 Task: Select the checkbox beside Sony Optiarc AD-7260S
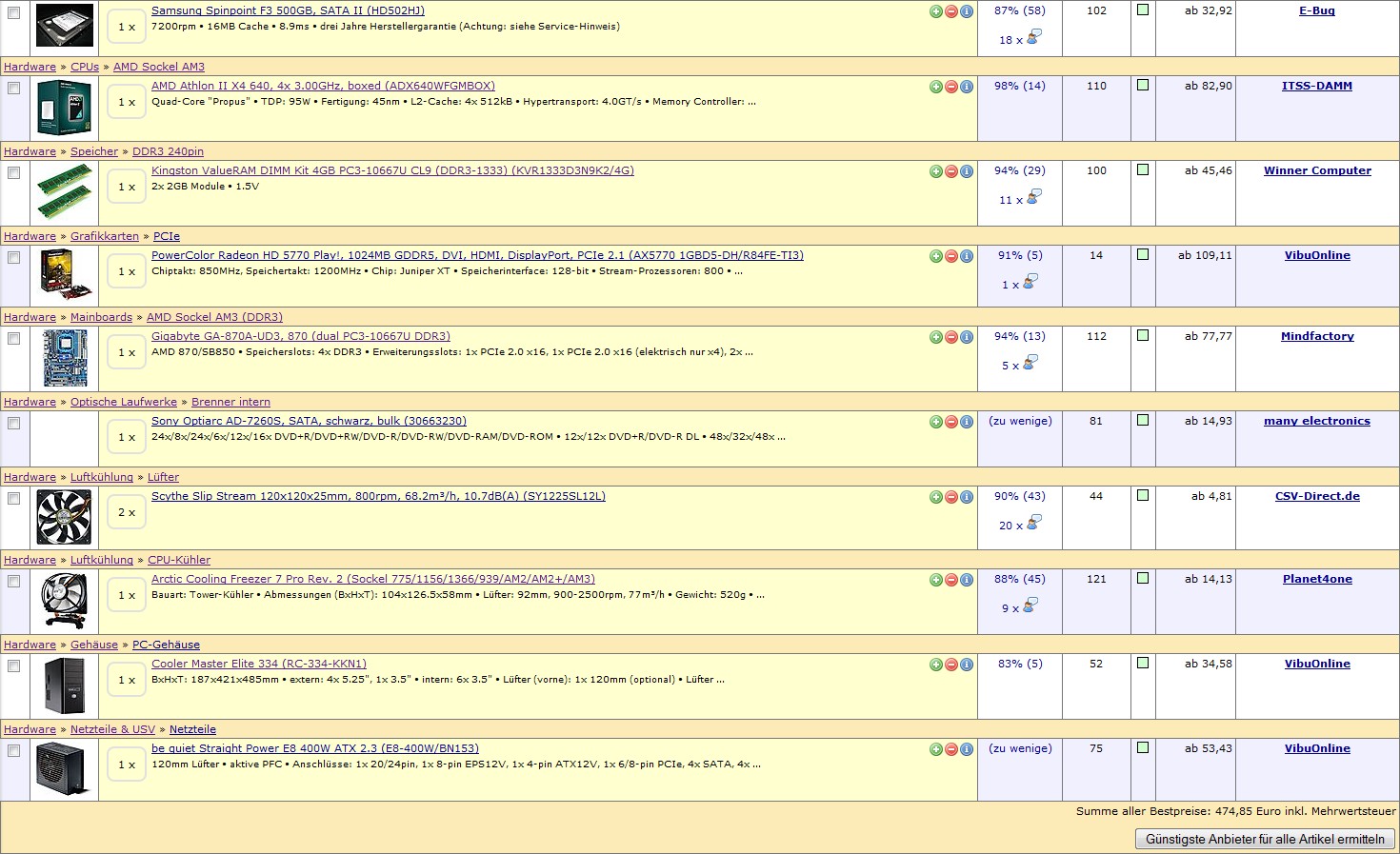tap(14, 423)
